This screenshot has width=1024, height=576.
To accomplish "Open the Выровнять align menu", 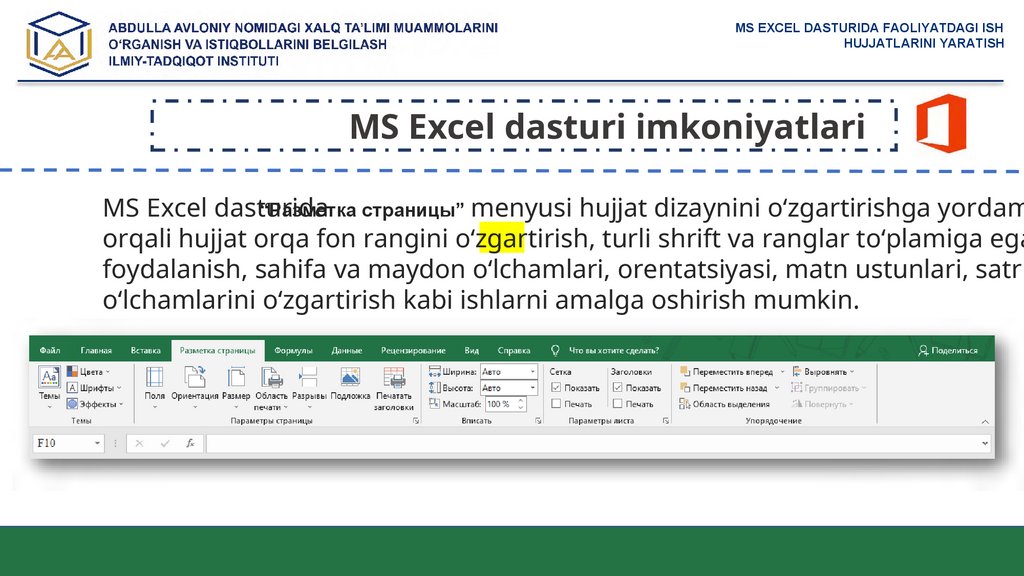I will click(824, 372).
